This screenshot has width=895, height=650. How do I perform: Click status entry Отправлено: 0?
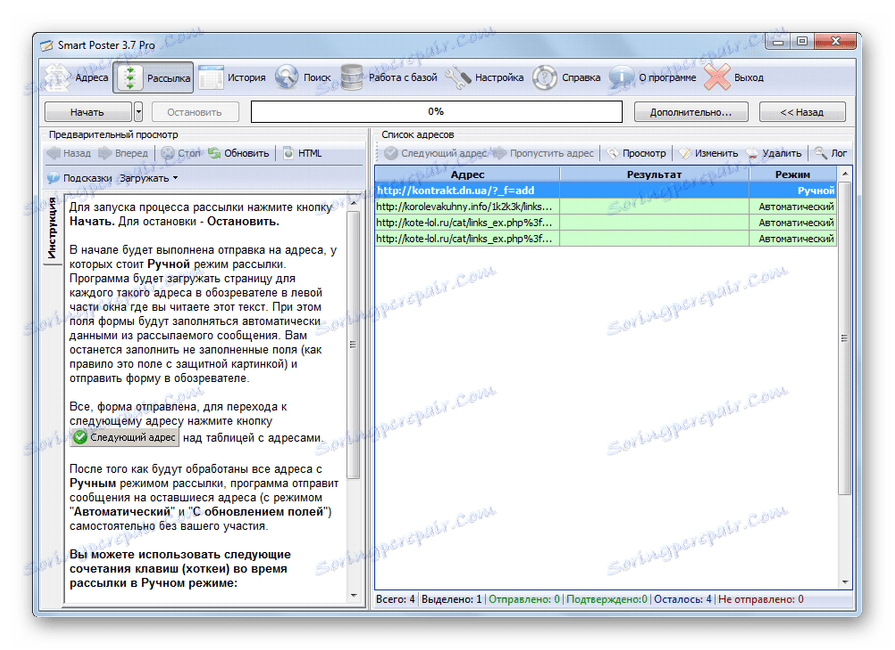pyautogui.click(x=524, y=599)
